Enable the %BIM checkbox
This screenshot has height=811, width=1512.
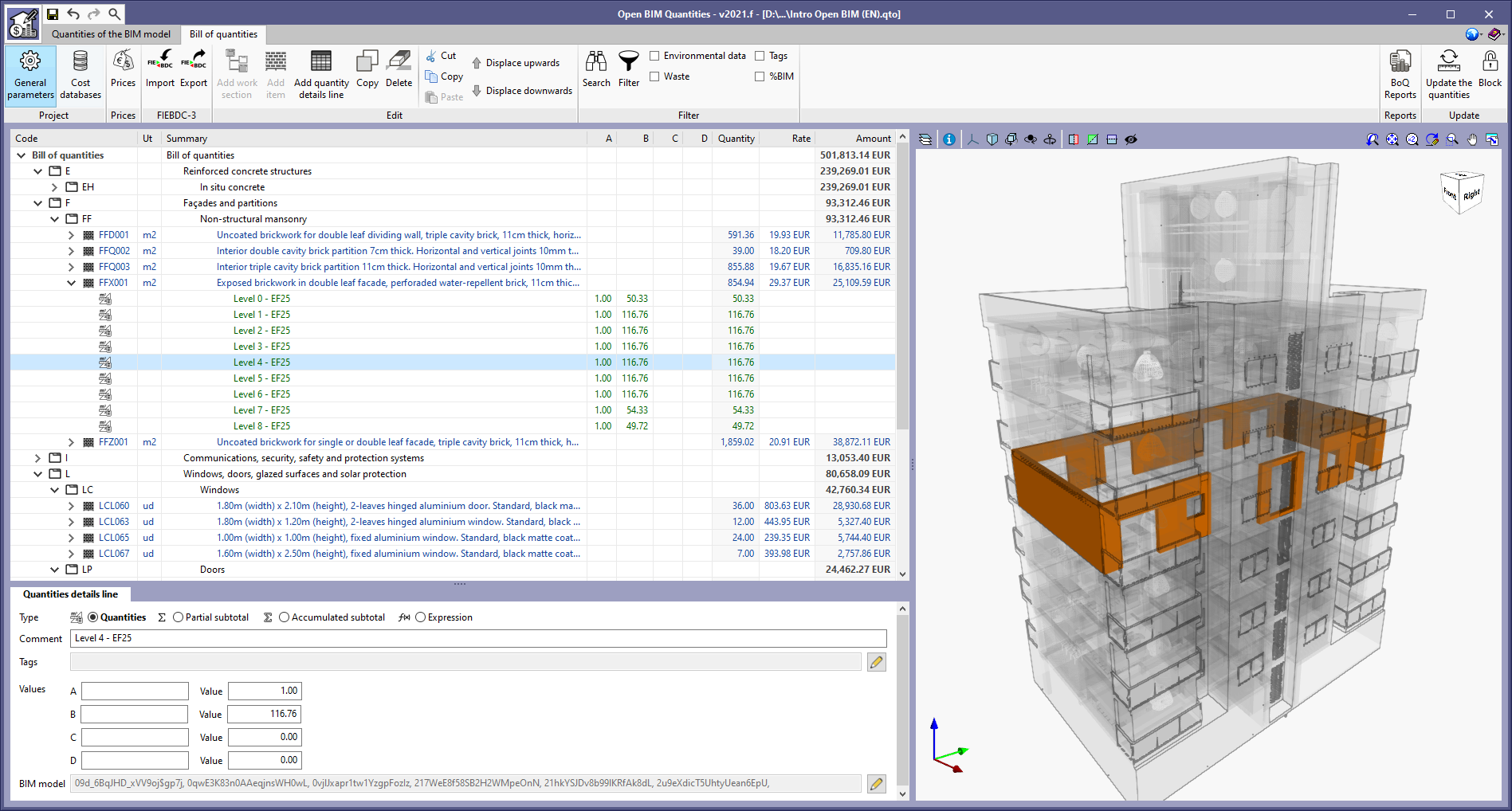pos(760,76)
